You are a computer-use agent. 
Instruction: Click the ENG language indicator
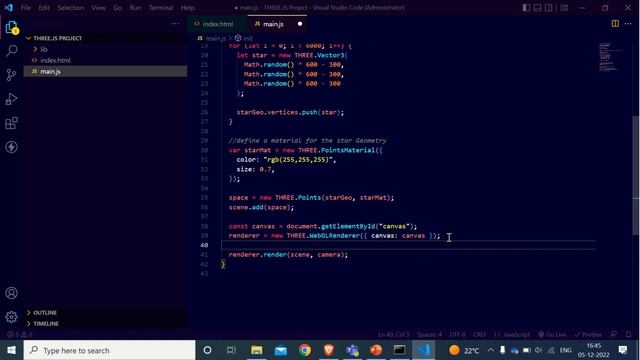[565, 350]
